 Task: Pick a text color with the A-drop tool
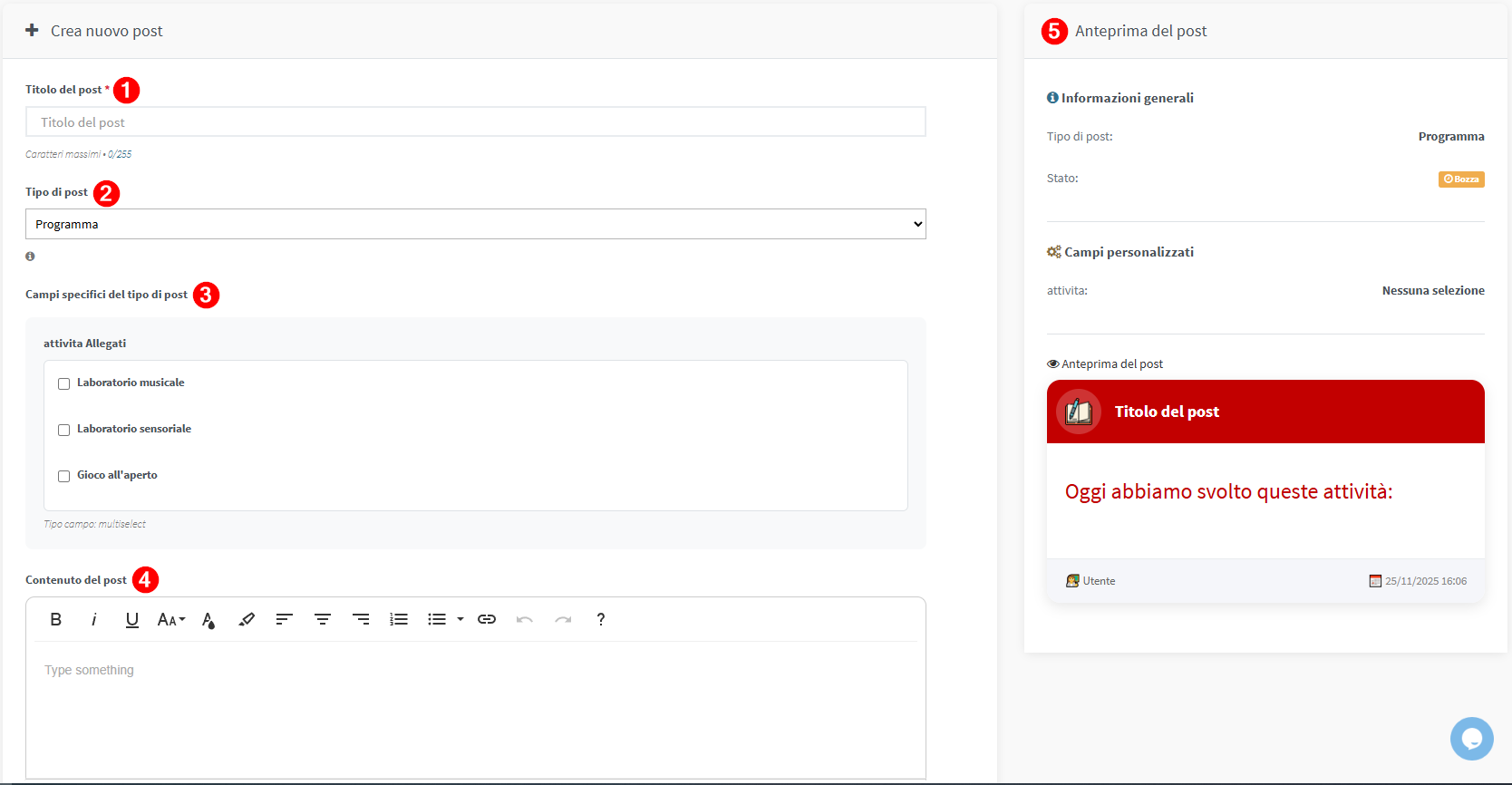[x=208, y=619]
